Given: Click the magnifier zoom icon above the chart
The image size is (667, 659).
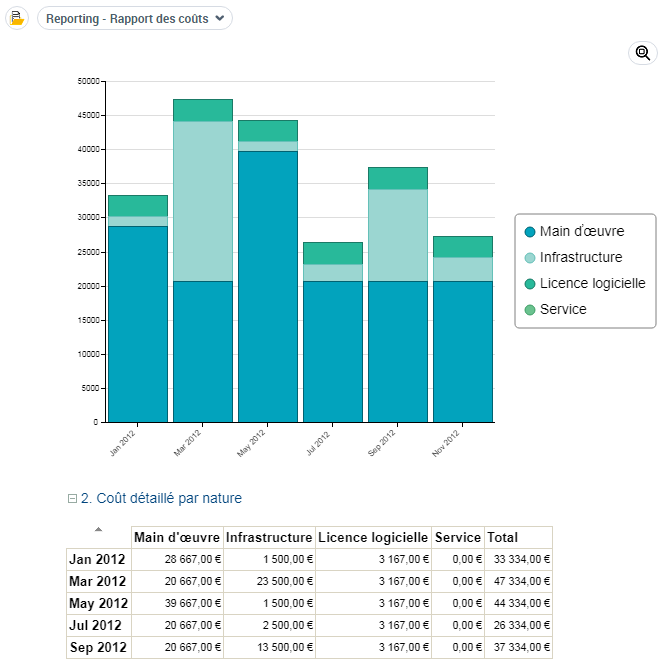Looking at the screenshot, I should 642,54.
